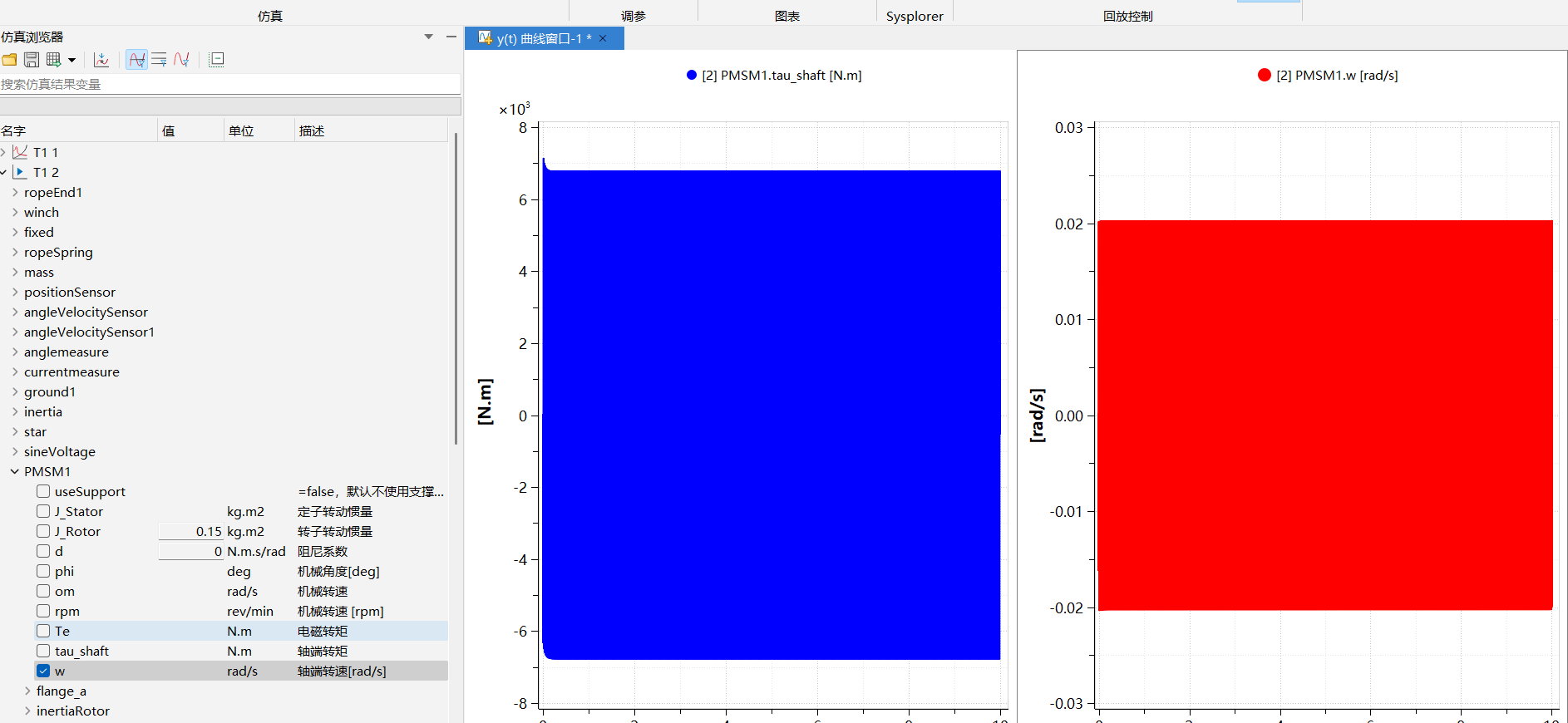
Task: Collapse all tree nodes icon
Action: pyautogui.click(x=217, y=60)
